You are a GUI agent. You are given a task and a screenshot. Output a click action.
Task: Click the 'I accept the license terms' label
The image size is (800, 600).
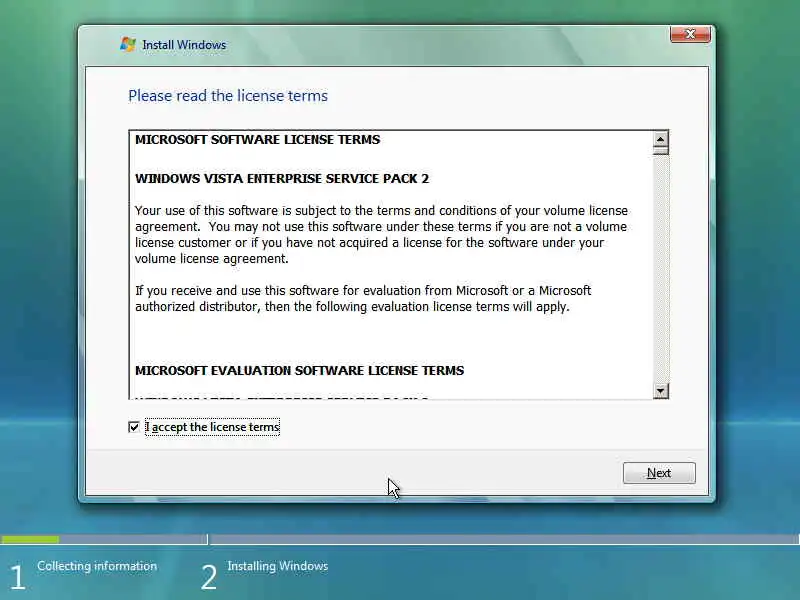tap(212, 427)
